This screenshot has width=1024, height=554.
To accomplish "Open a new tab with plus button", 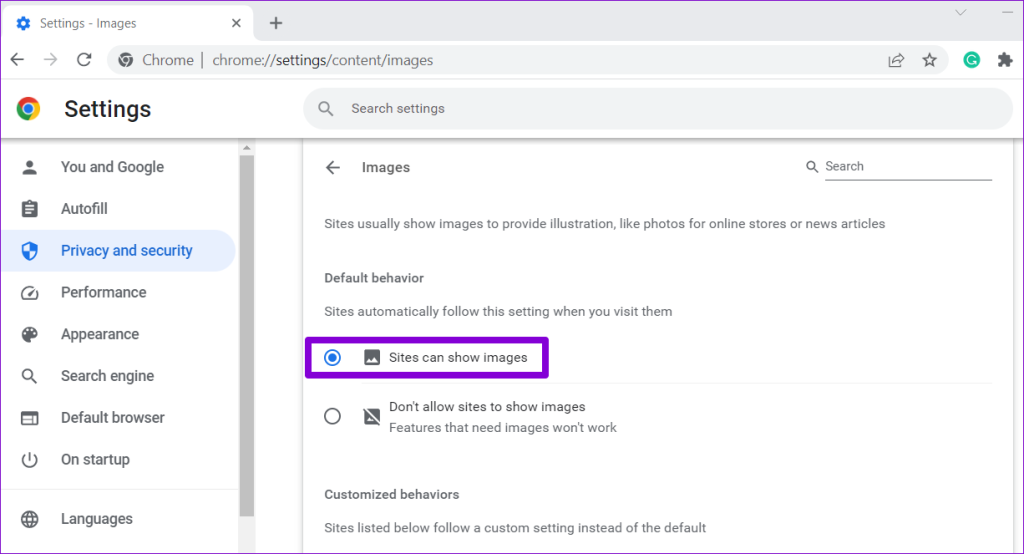I will coord(276,24).
